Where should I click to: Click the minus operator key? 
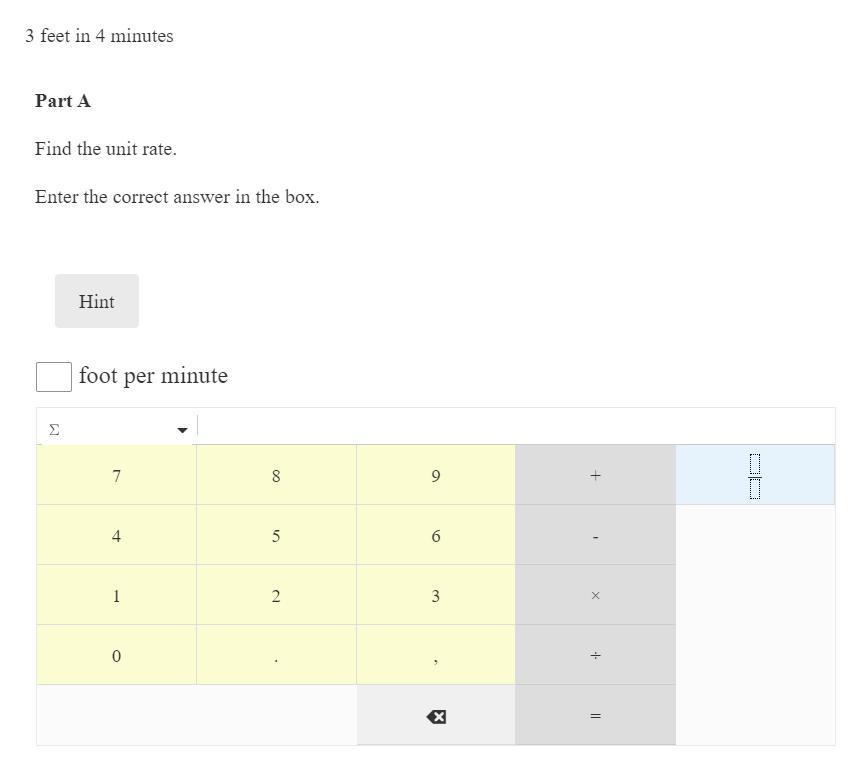595,536
